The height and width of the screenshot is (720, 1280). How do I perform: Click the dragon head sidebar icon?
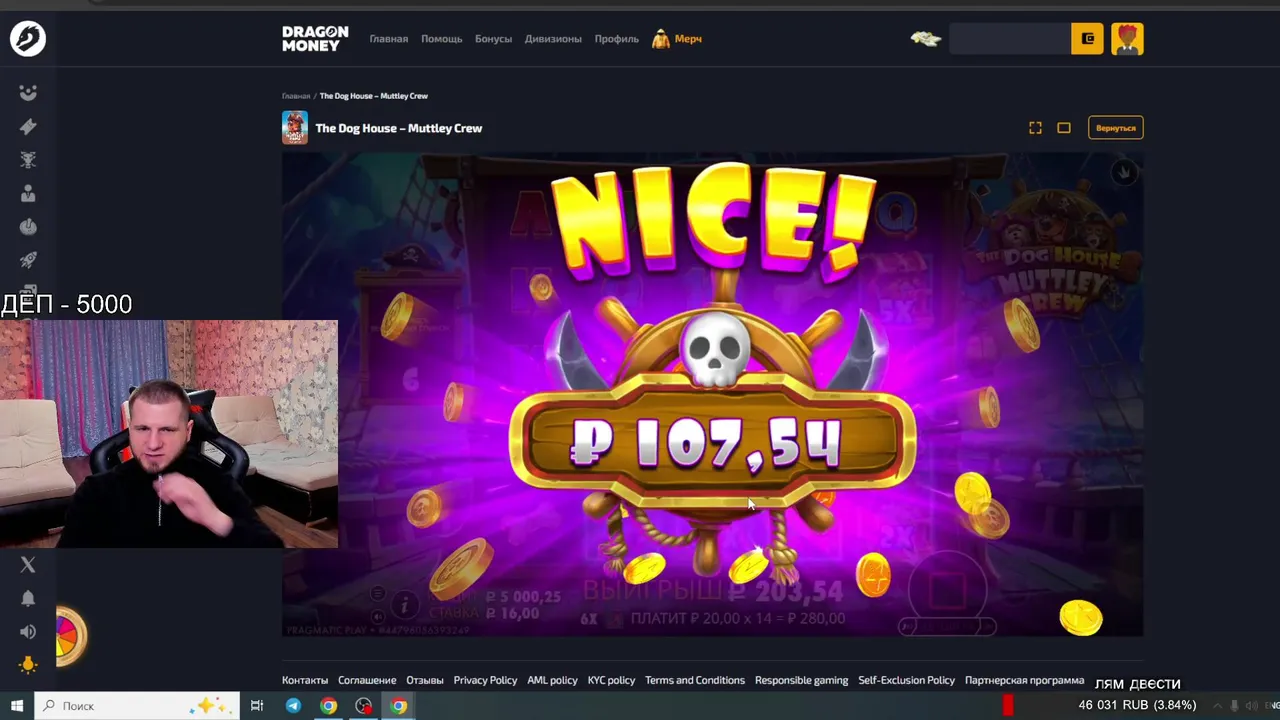pyautogui.click(x=28, y=160)
